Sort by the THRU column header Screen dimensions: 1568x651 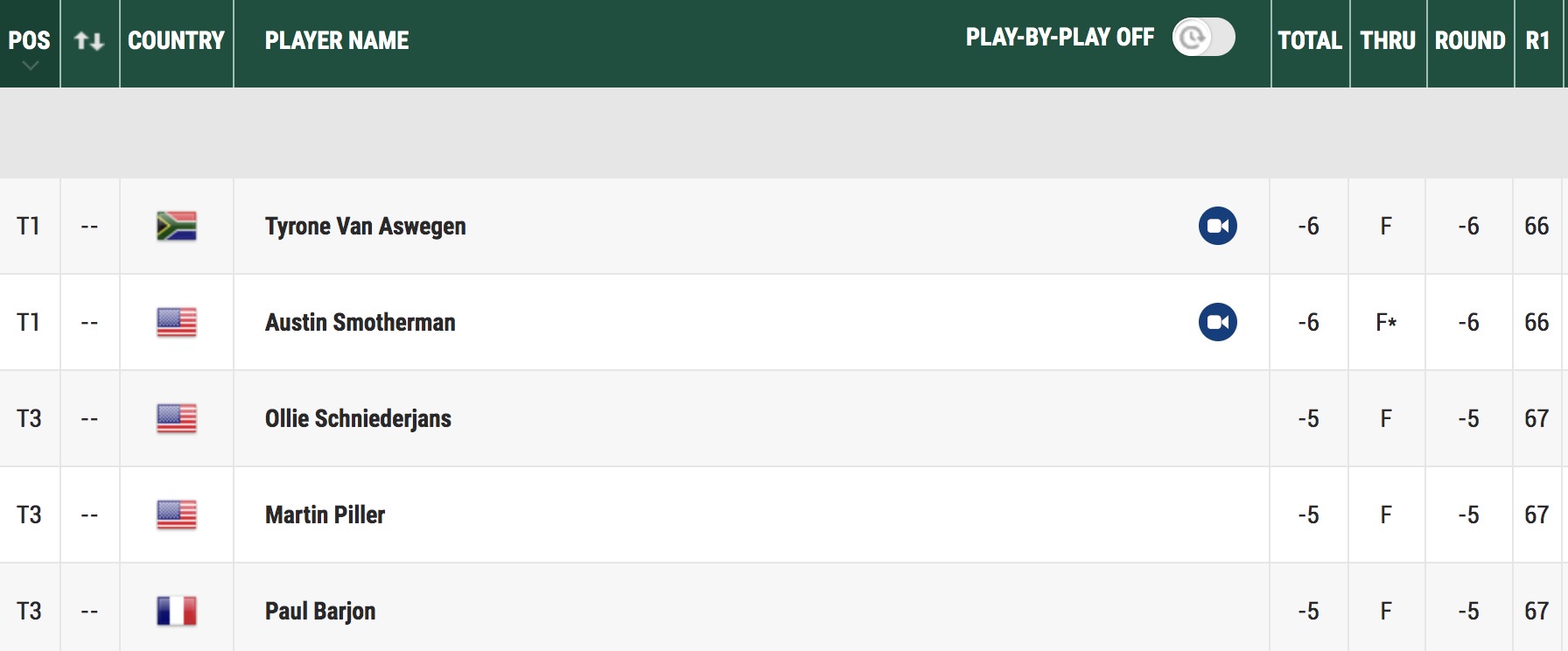point(1388,40)
